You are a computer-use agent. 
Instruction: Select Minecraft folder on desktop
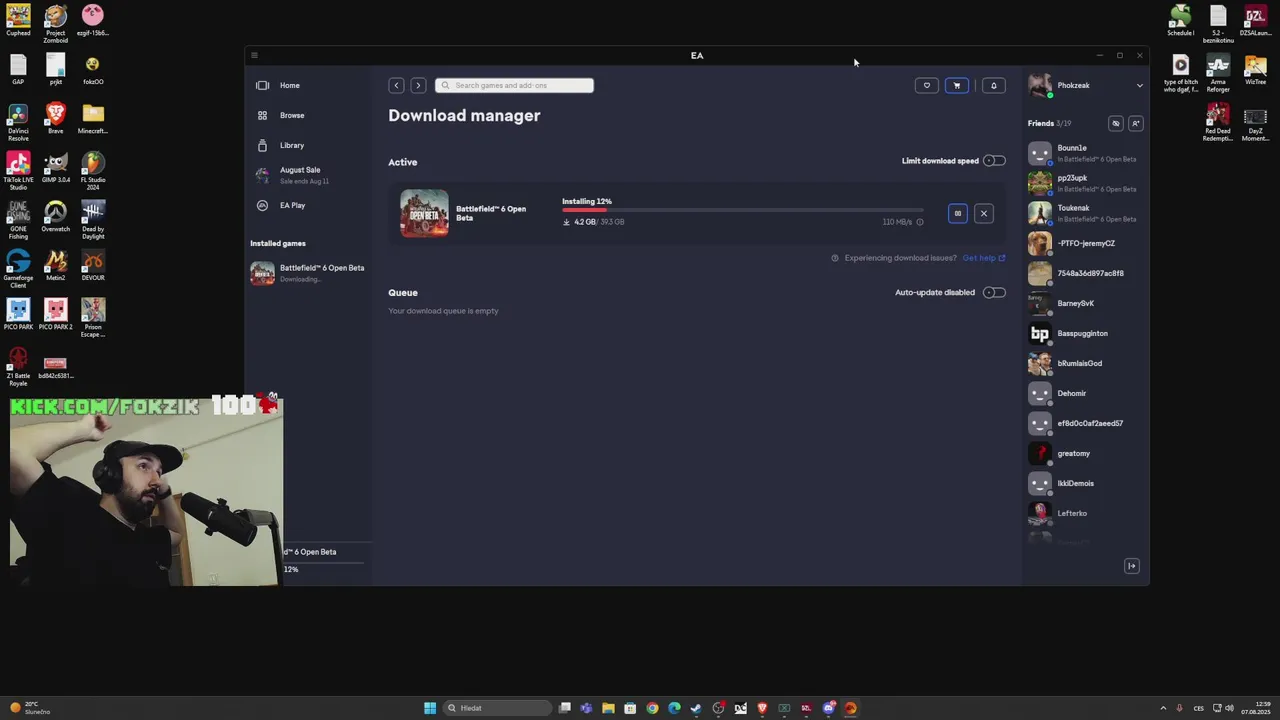click(93, 118)
